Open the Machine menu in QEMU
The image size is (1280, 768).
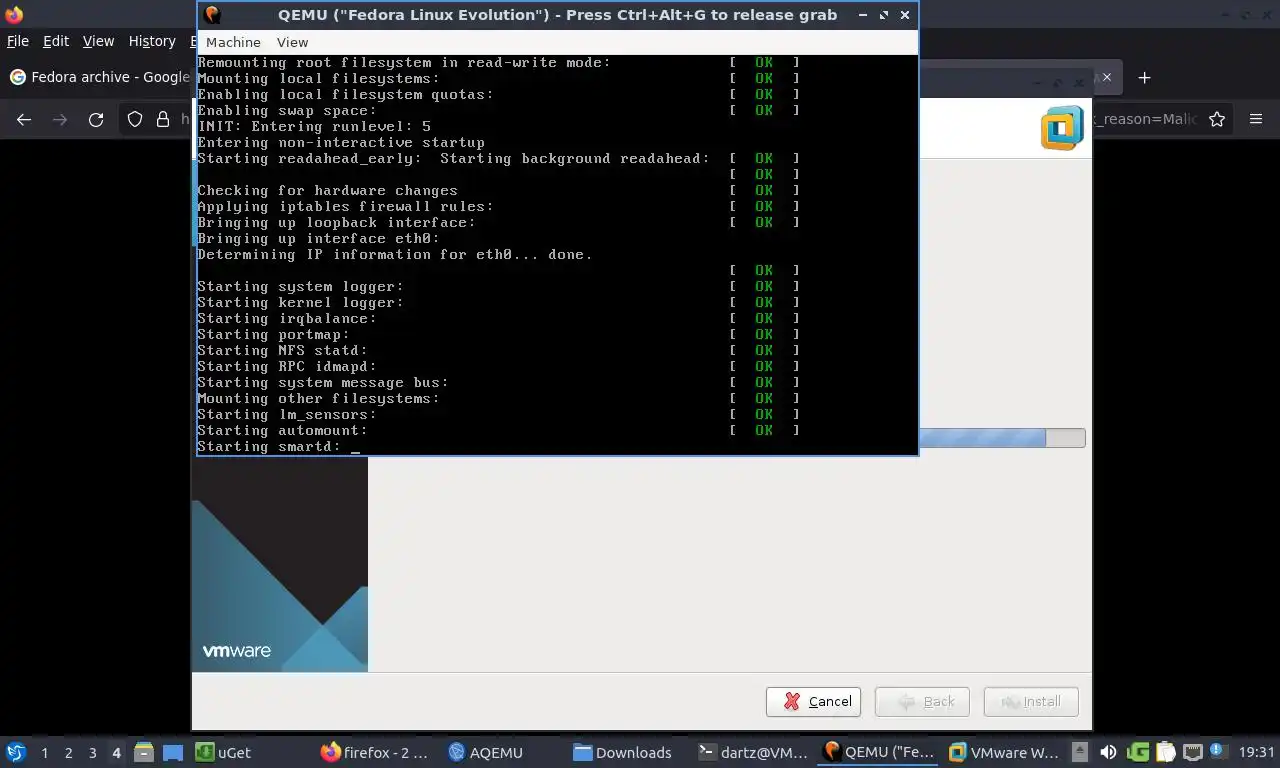(x=233, y=42)
